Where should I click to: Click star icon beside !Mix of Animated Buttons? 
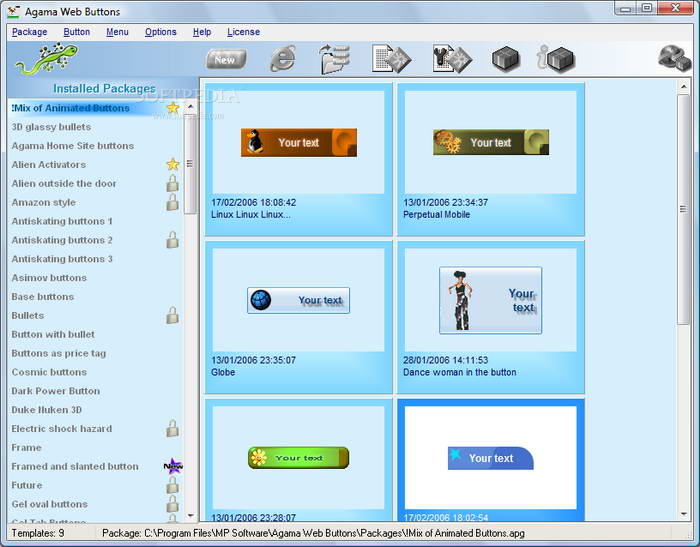tap(173, 108)
